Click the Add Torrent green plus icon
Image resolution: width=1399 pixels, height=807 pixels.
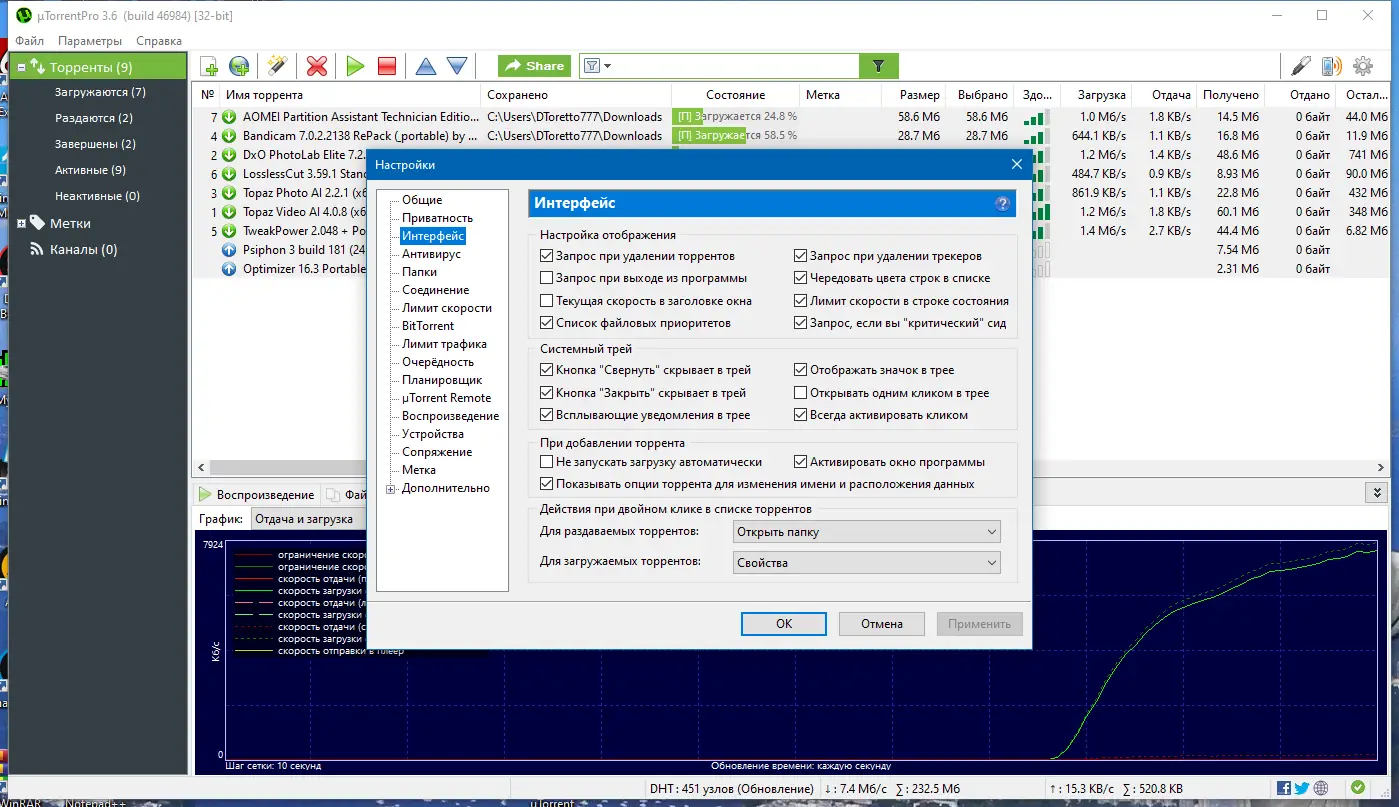pos(208,65)
